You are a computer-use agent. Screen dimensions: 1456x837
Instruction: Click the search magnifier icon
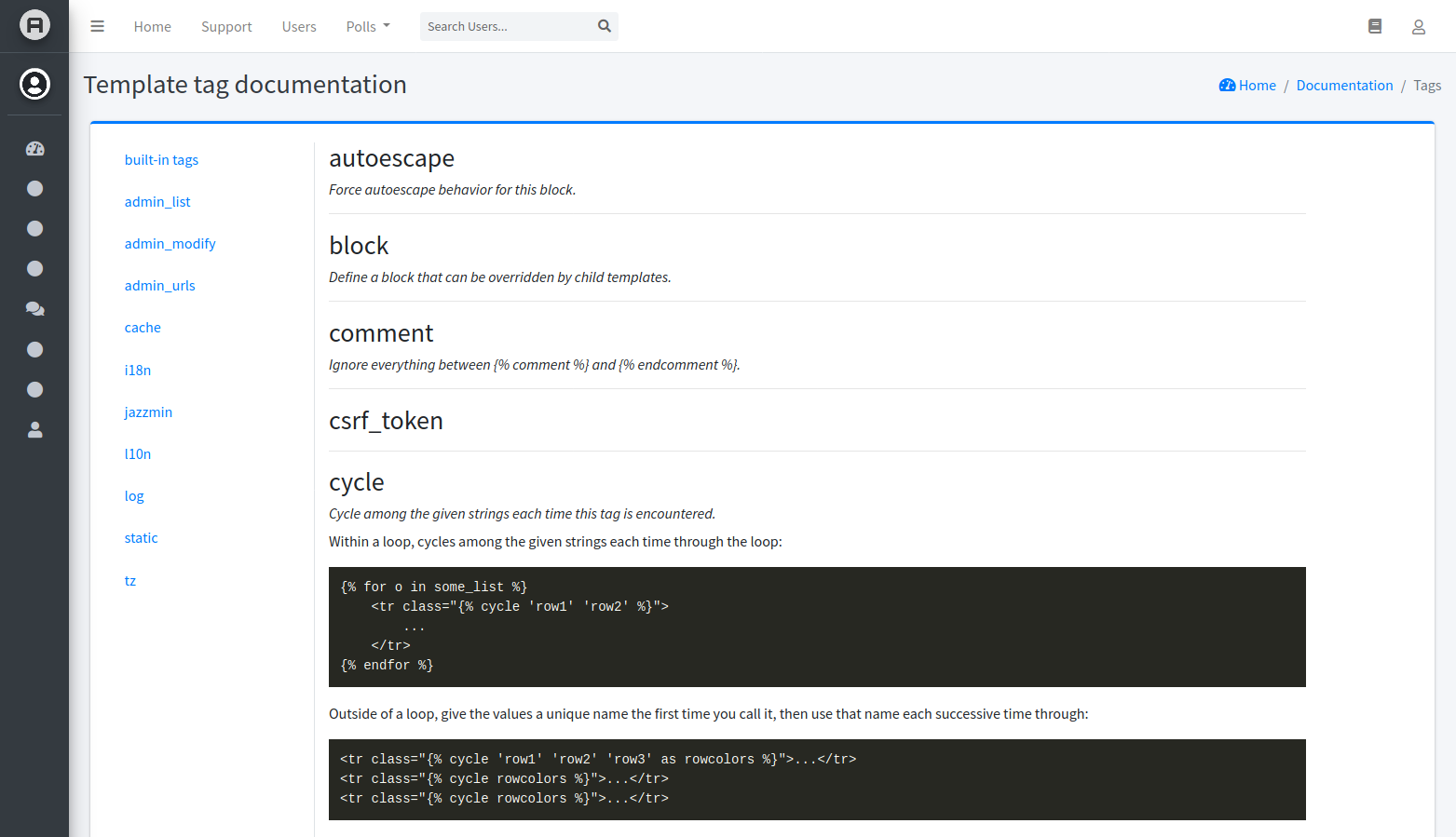click(605, 26)
